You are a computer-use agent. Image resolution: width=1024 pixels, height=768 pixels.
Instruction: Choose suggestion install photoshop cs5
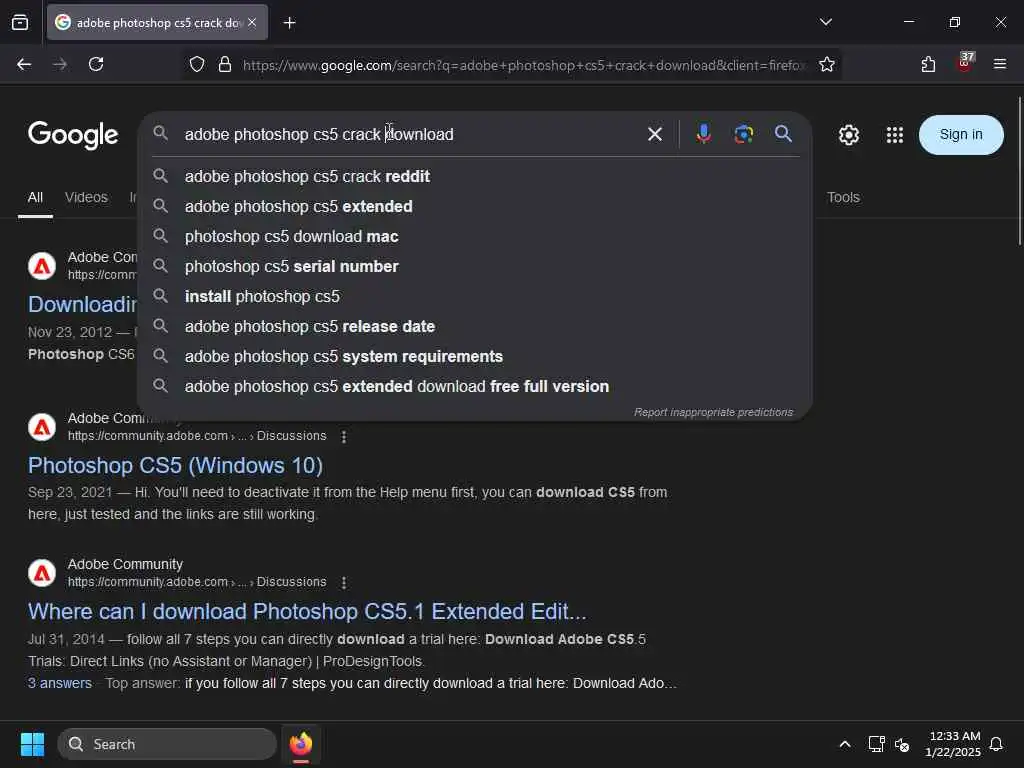475,296
